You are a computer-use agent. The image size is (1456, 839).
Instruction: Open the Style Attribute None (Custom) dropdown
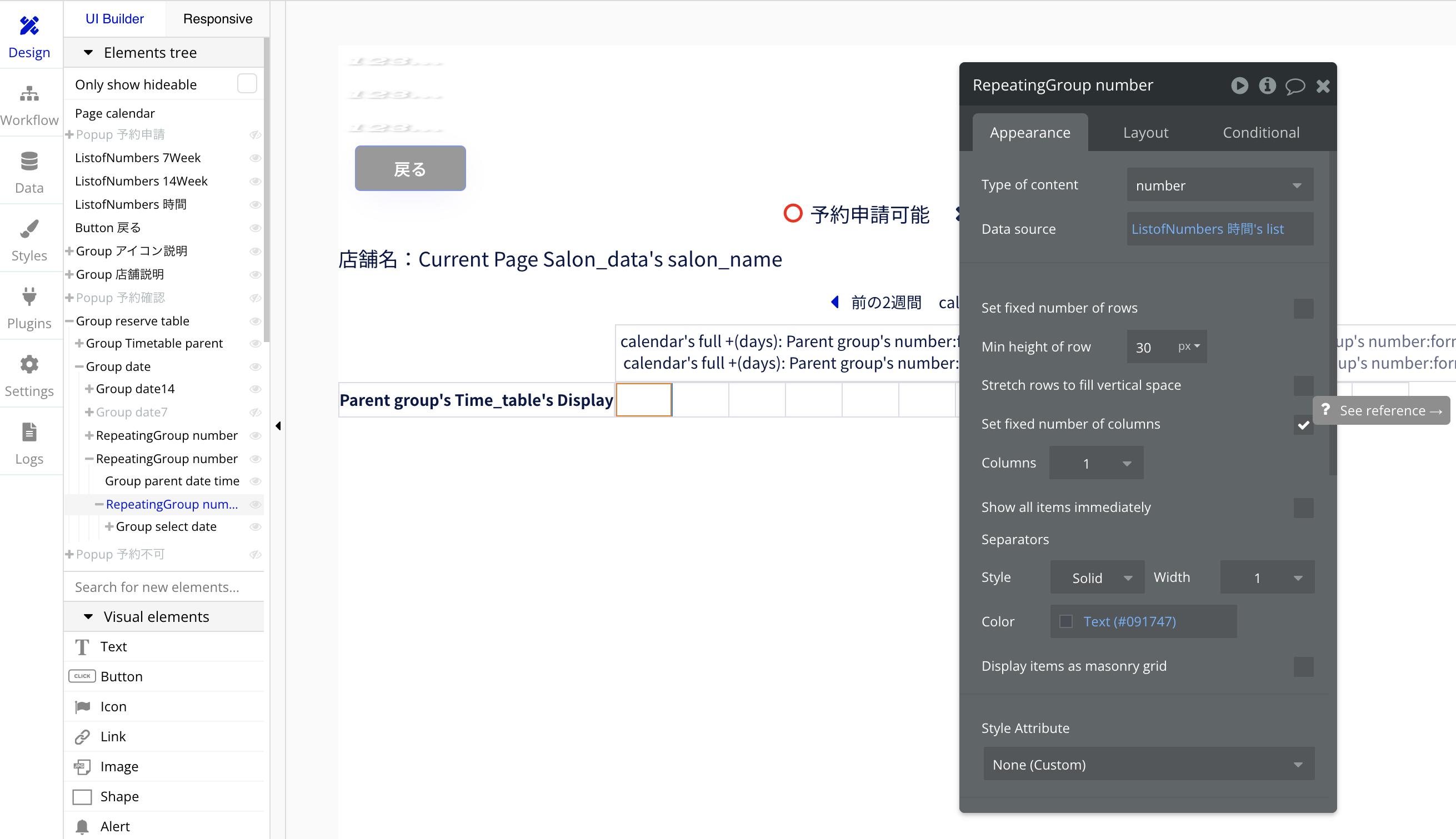pos(1148,765)
